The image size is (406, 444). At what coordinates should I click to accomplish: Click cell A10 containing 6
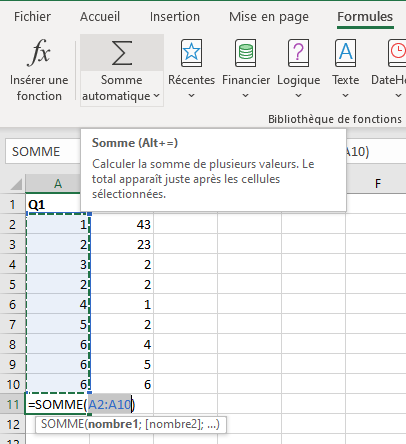(58, 384)
